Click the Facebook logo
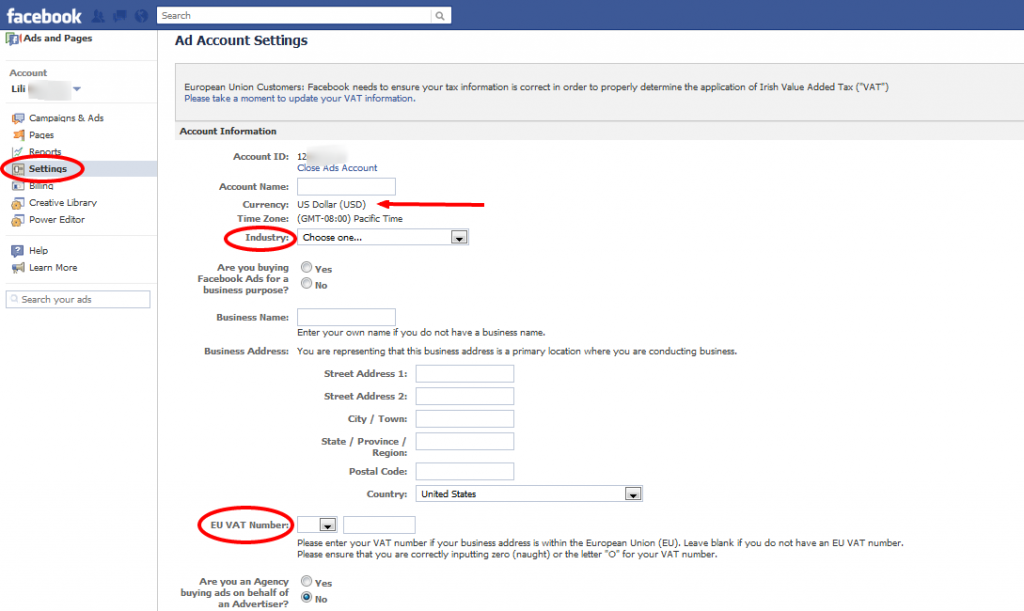This screenshot has height=611, width=1024. point(44,16)
